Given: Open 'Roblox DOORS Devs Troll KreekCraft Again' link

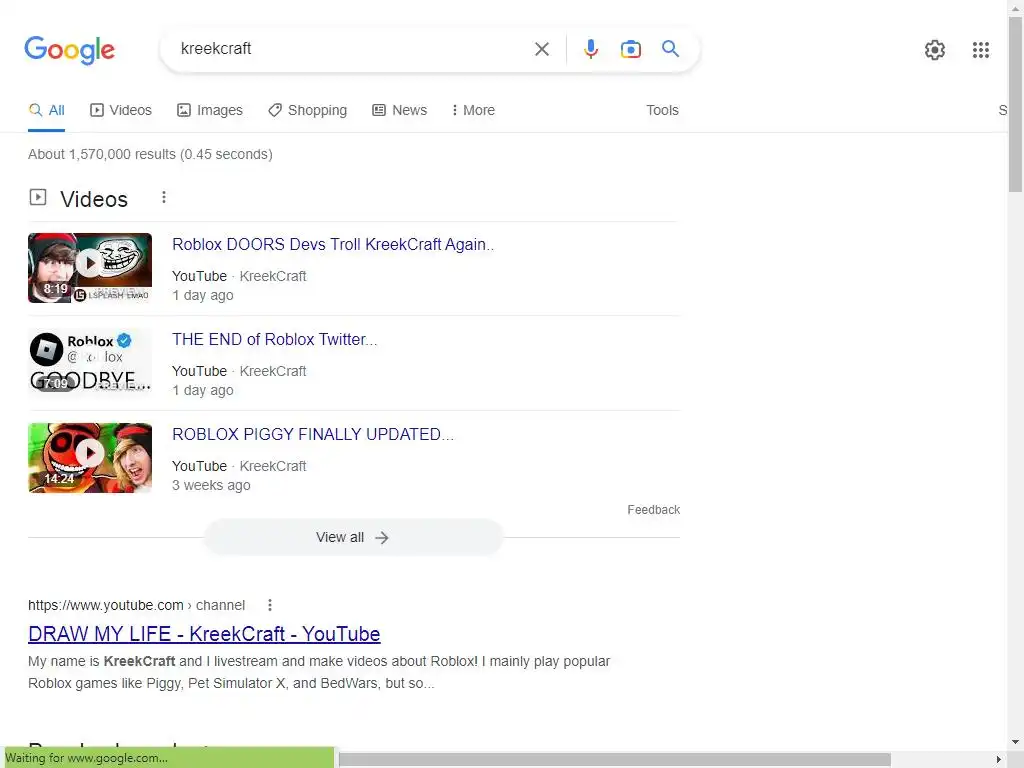Looking at the screenshot, I should pyautogui.click(x=333, y=244).
